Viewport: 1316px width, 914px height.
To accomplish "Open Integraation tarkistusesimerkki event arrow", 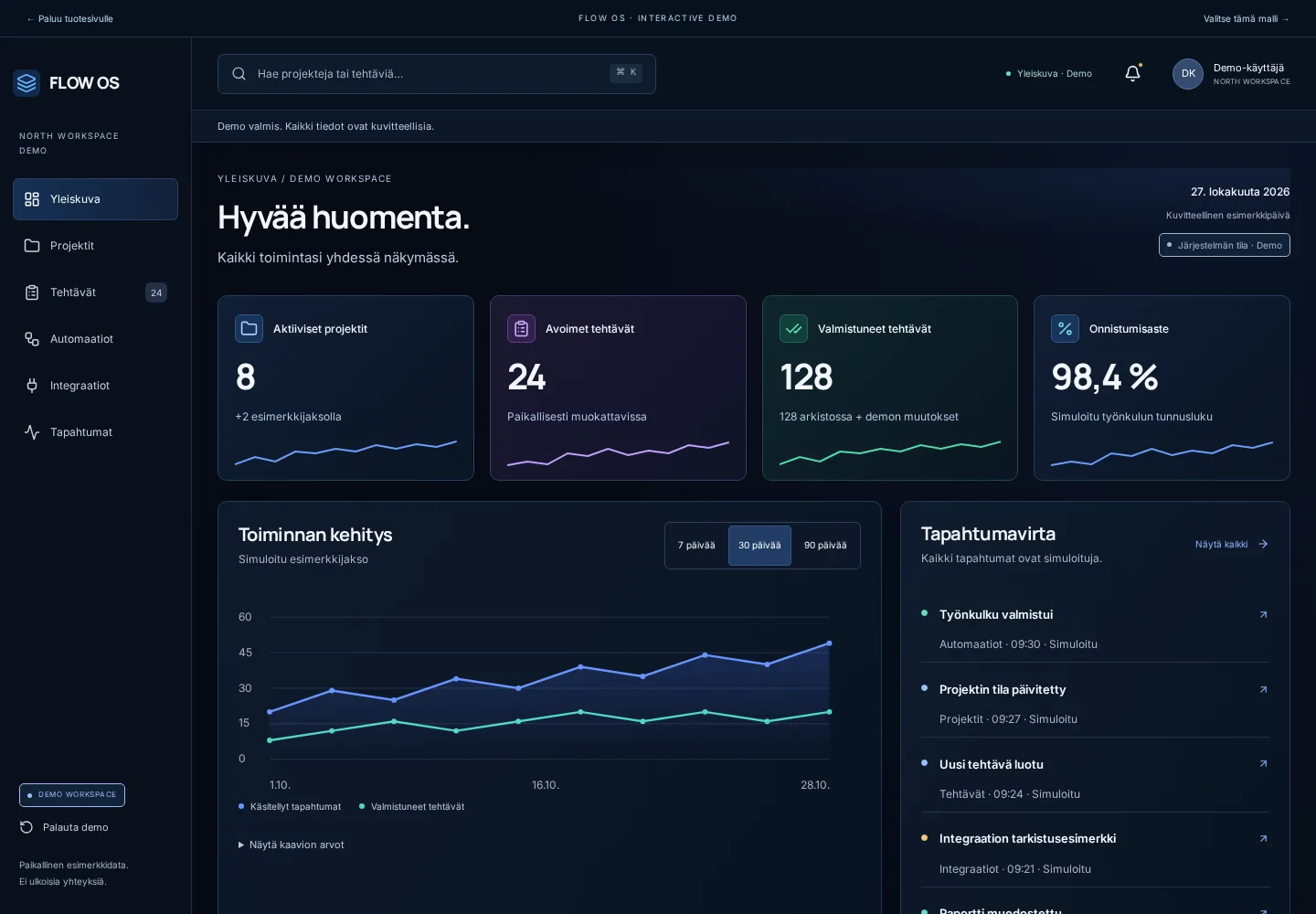I will pyautogui.click(x=1263, y=839).
